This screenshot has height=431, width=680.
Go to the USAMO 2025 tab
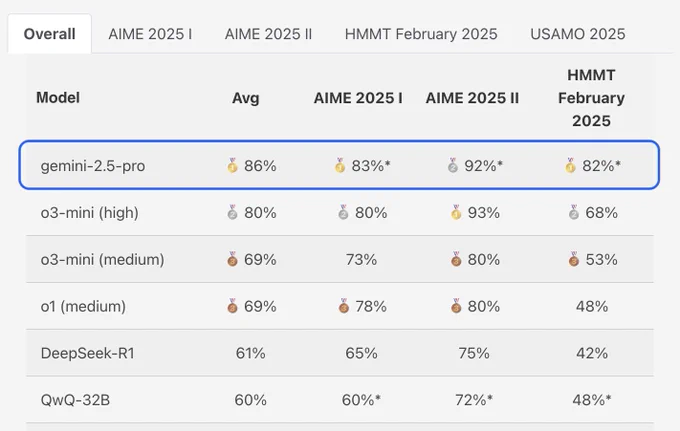click(x=578, y=34)
